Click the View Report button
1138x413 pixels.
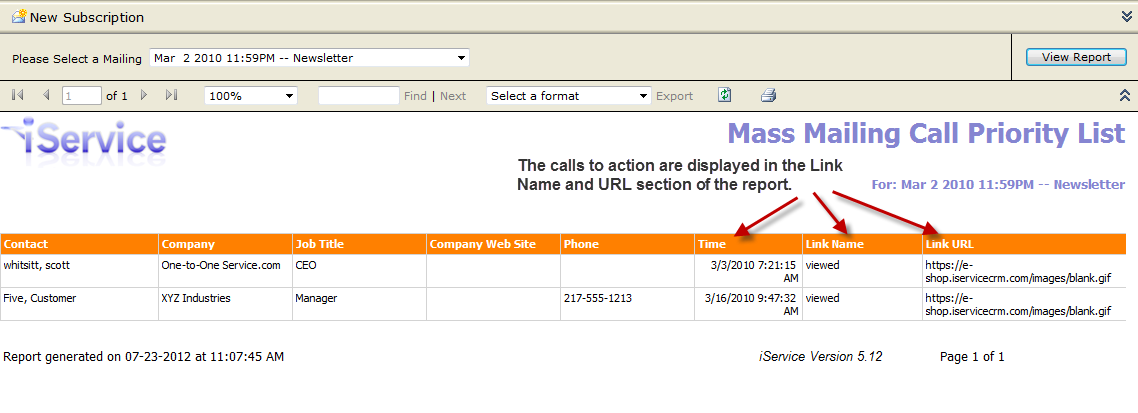coord(1076,57)
